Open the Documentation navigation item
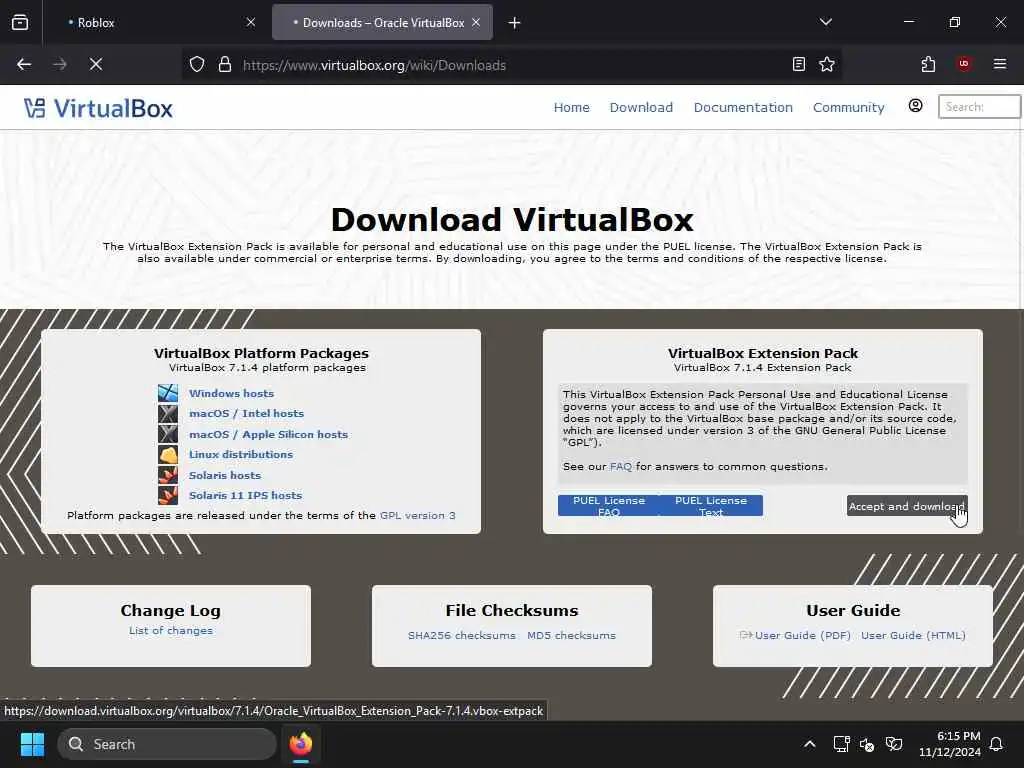 click(x=743, y=107)
